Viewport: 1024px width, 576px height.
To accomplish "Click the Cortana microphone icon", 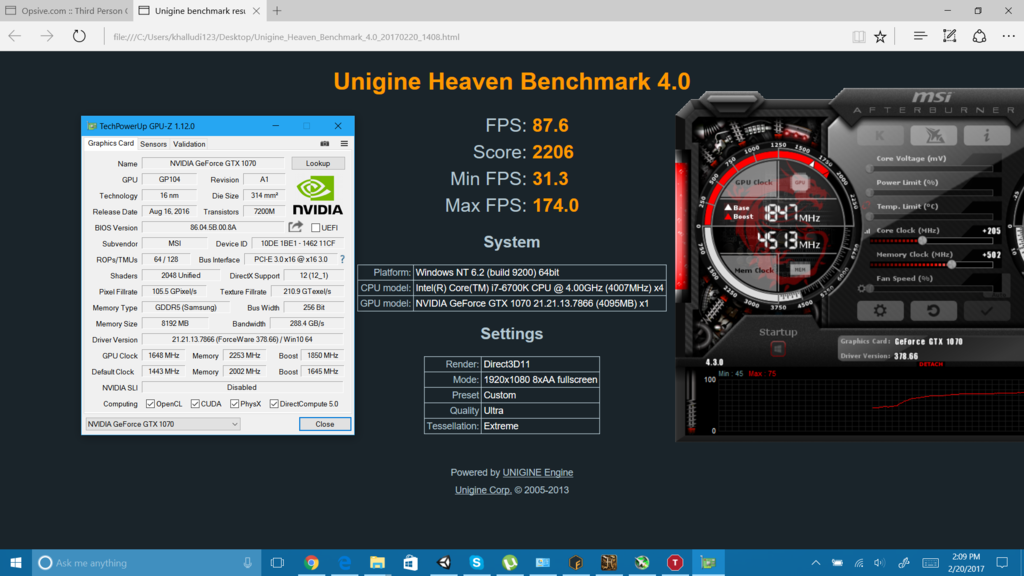I will pos(248,562).
